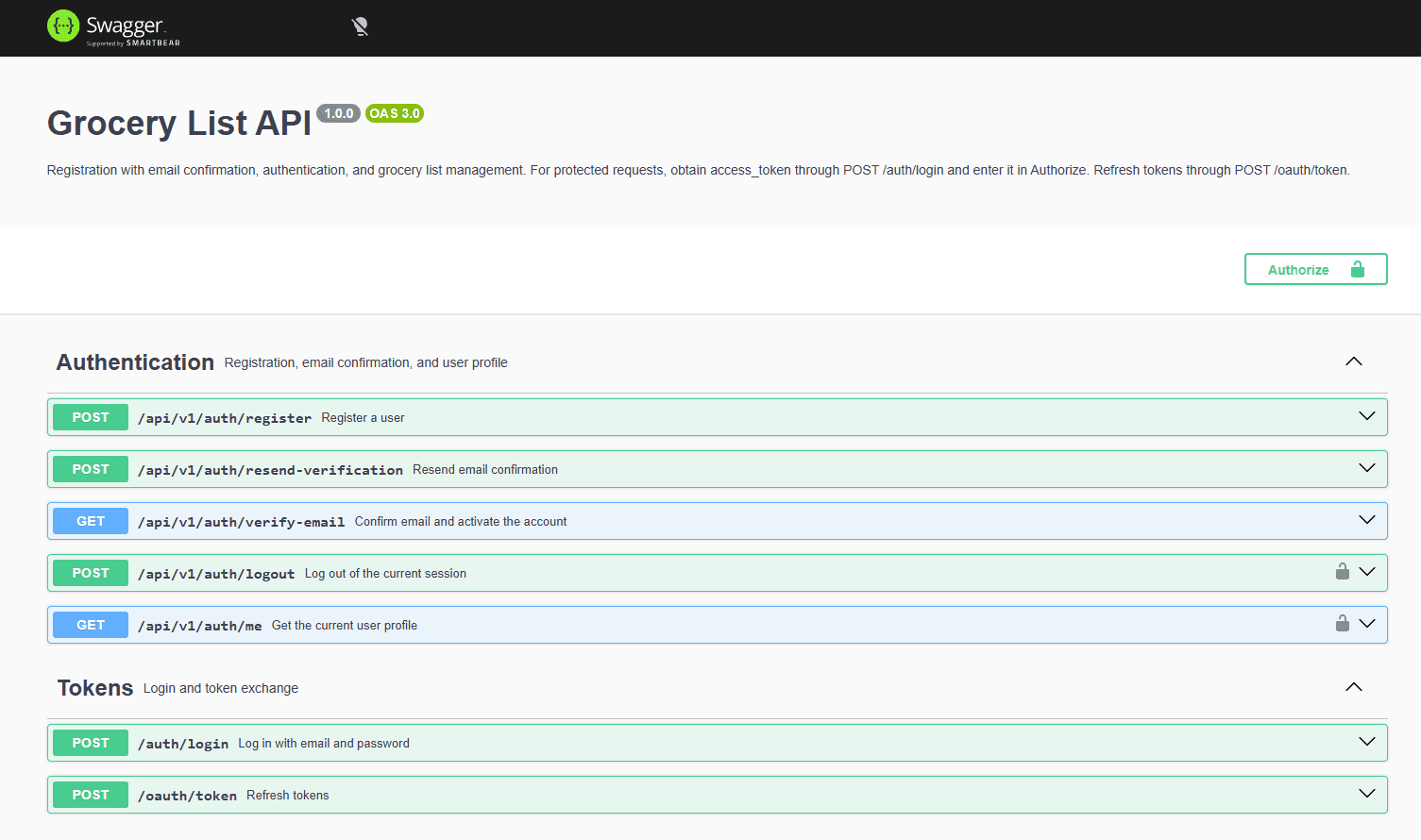Screen dimensions: 1421x840
Task: Click the OAS 3.0 badge
Action: click(x=395, y=113)
